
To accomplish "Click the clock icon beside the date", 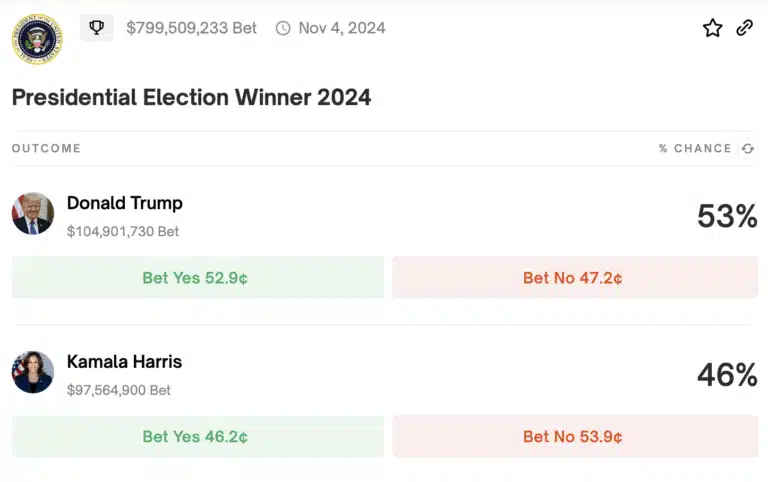I will coord(283,28).
